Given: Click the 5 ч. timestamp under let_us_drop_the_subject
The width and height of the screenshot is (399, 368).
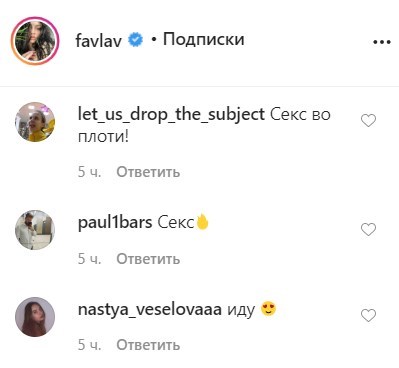Looking at the screenshot, I should (89, 172).
